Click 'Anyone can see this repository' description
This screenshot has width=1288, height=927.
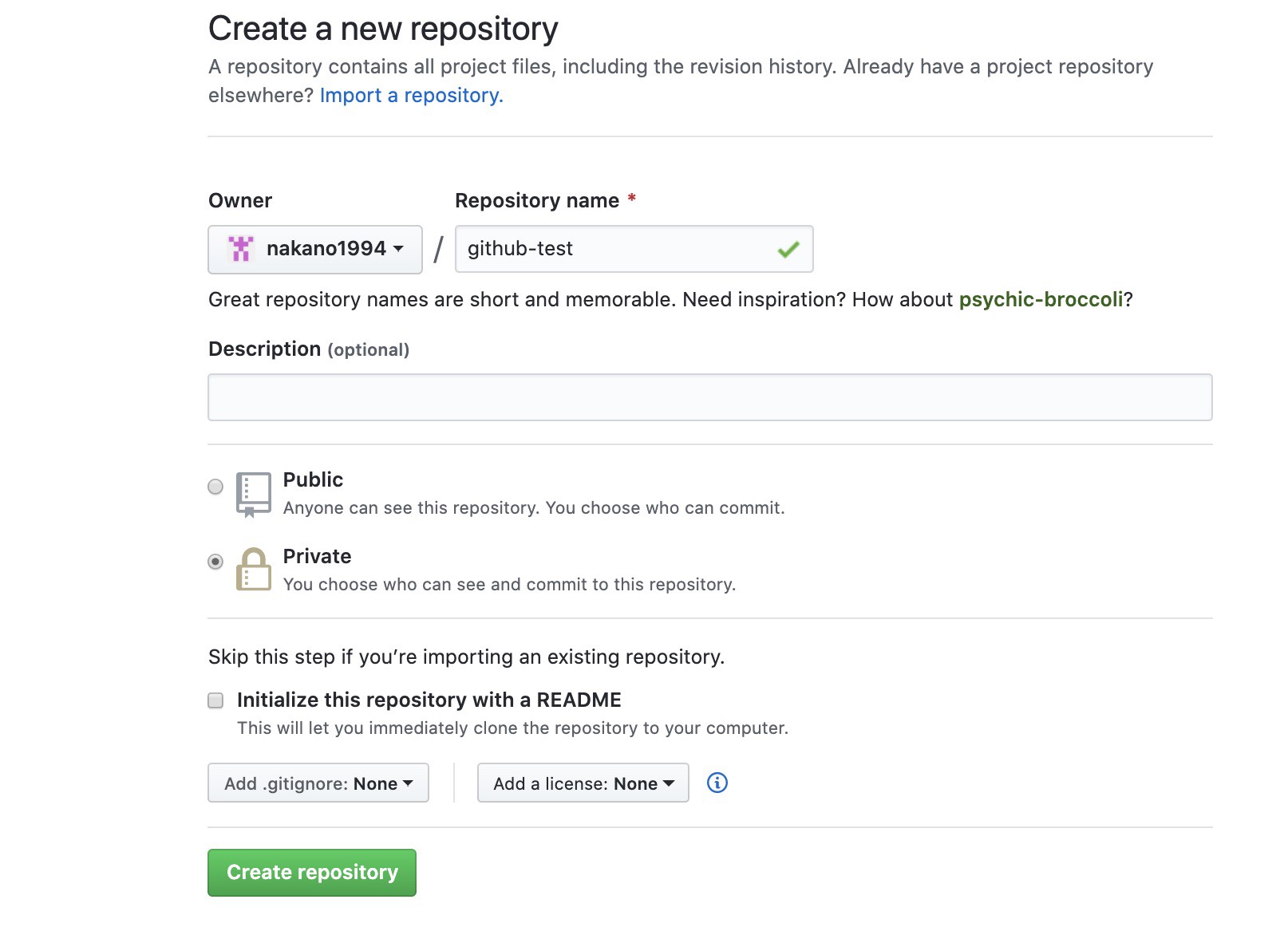tap(534, 508)
